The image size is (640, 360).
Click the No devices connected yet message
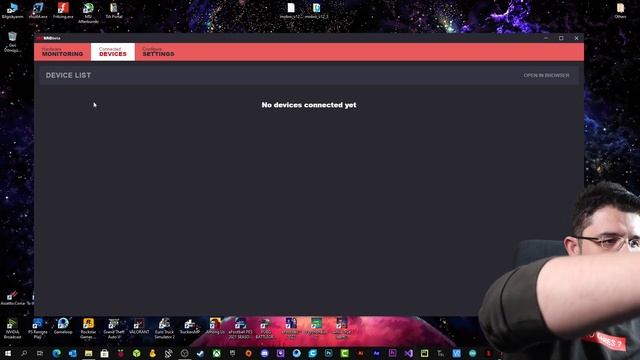point(309,105)
